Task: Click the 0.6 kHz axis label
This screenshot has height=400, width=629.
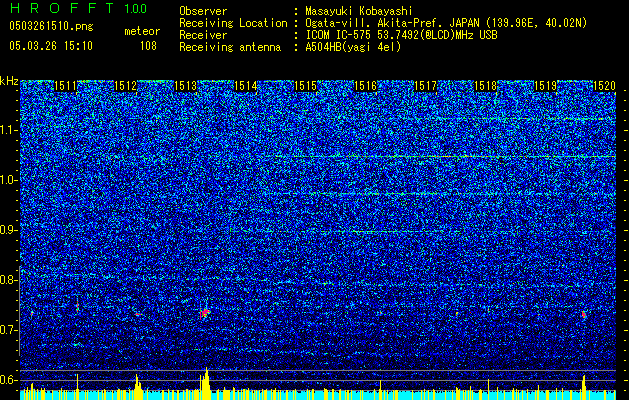Action: [8, 380]
